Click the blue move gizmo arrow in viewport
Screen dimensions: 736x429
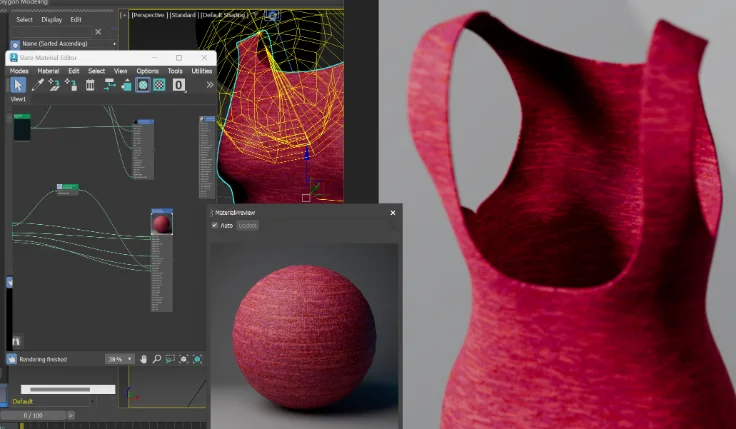pyautogui.click(x=307, y=153)
